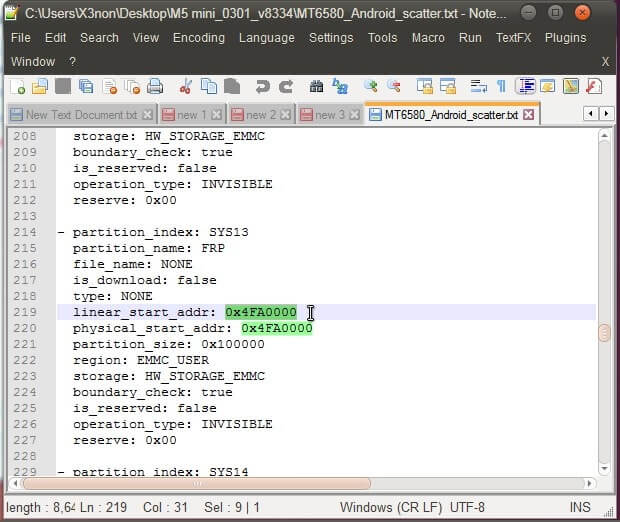Copy selection using the toolbar copy icon
Viewport: 620px width, 522px height.
(208, 86)
